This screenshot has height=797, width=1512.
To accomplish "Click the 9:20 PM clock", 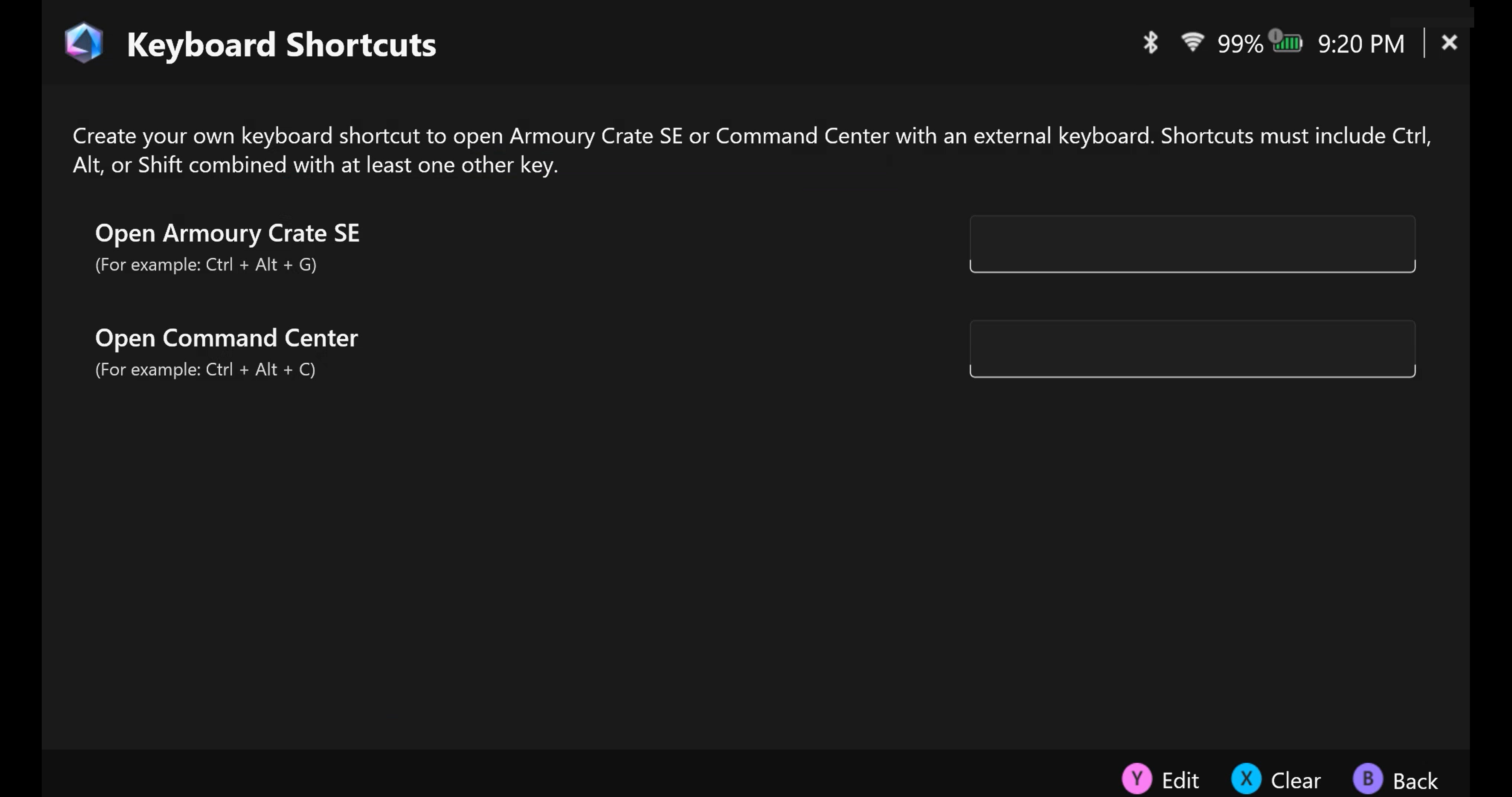I will (x=1361, y=44).
